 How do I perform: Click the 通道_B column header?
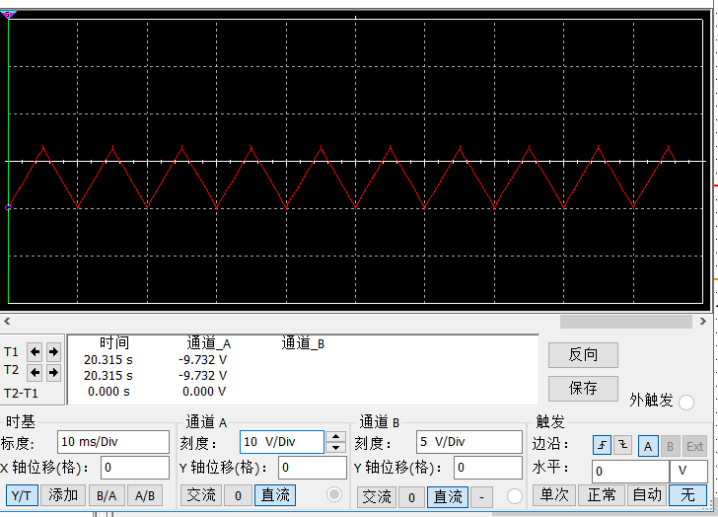click(x=303, y=343)
